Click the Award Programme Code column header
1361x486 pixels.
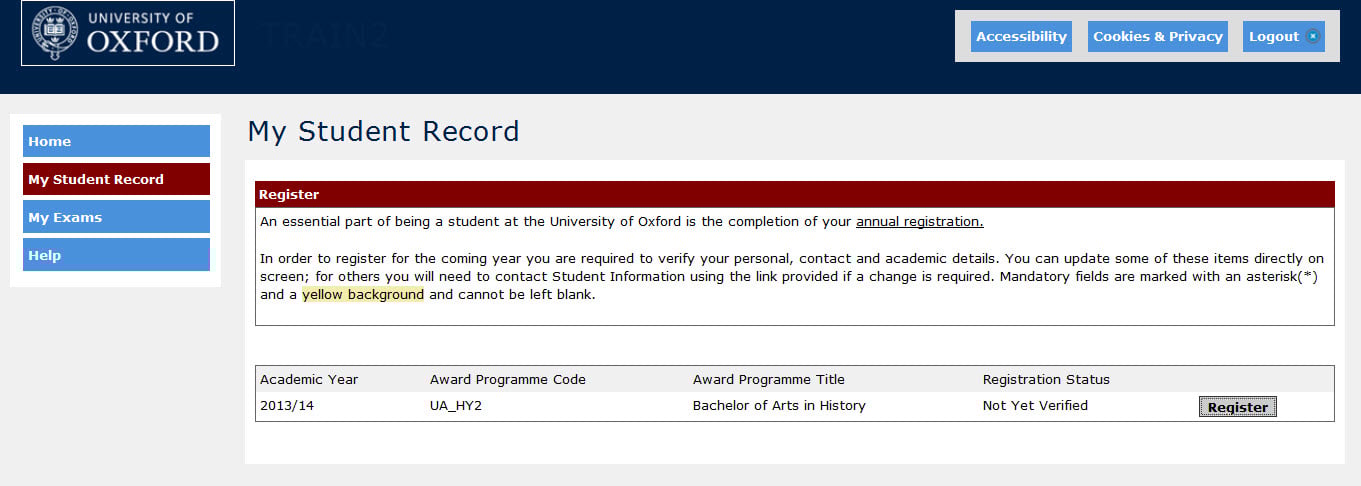[x=507, y=380]
